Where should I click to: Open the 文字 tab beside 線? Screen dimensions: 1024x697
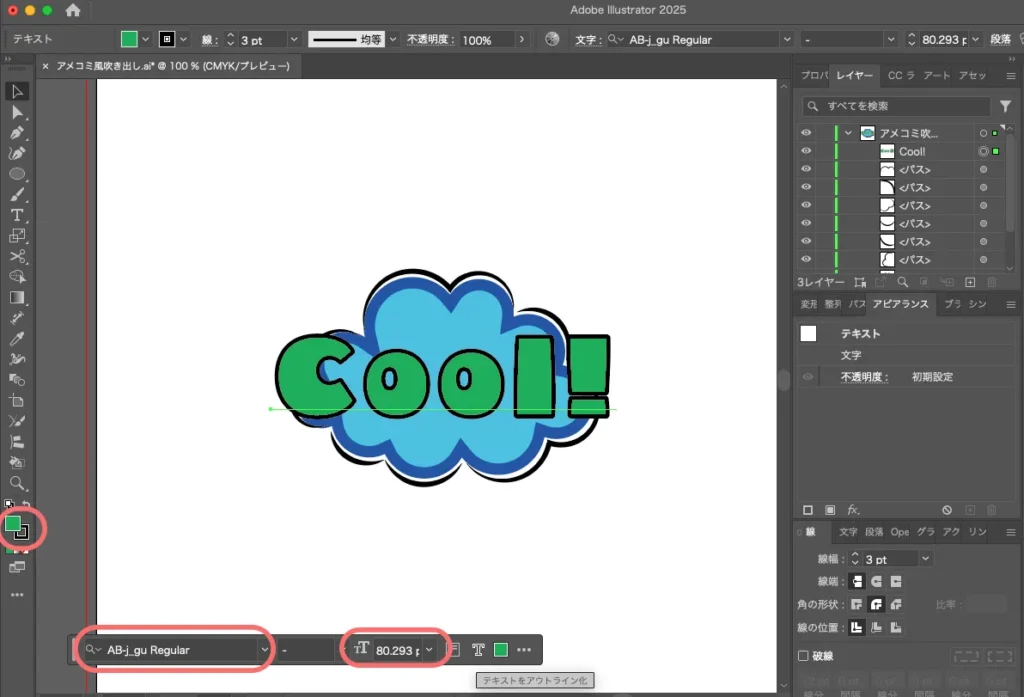[x=848, y=532]
